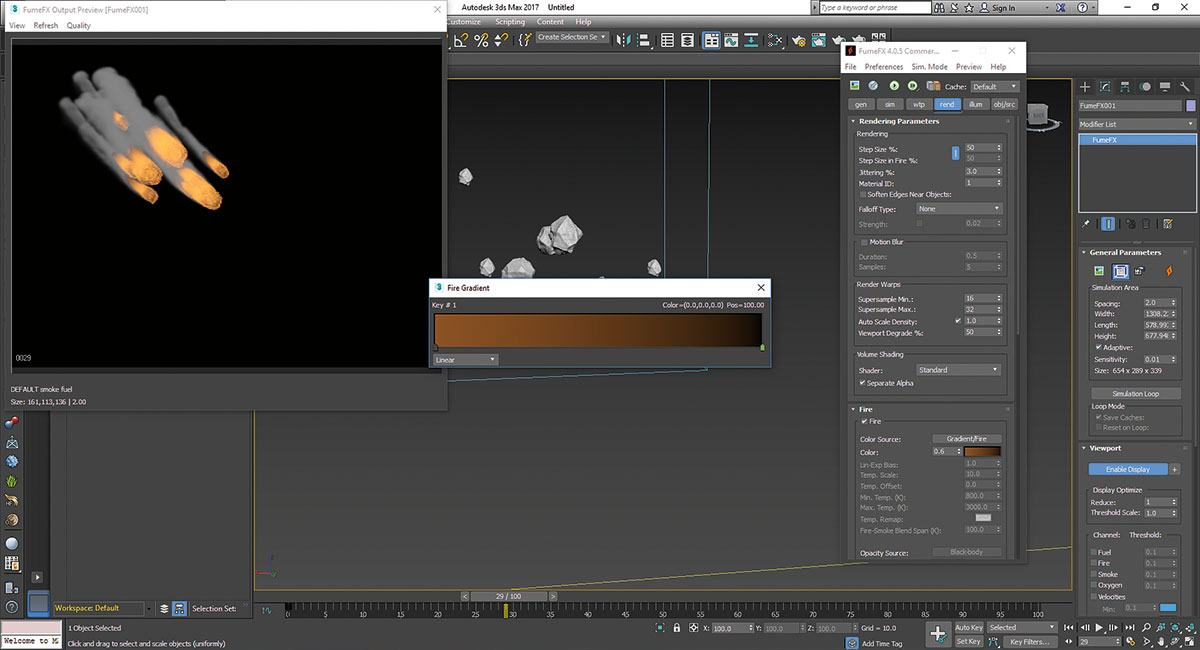Click the FumeFX continue simulation icon

pyautogui.click(x=913, y=86)
